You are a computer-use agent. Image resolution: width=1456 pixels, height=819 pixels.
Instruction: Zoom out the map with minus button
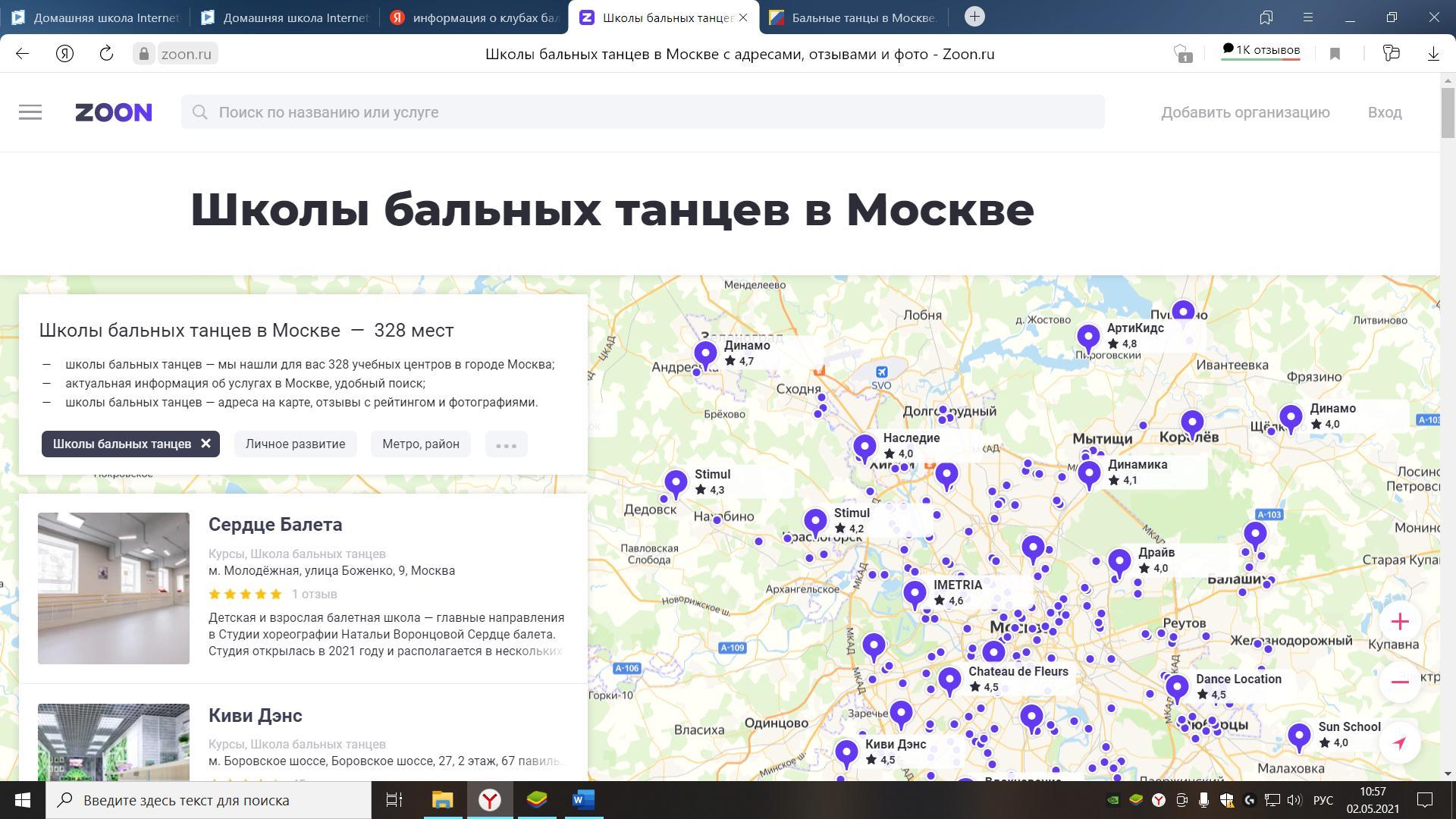(x=1400, y=682)
